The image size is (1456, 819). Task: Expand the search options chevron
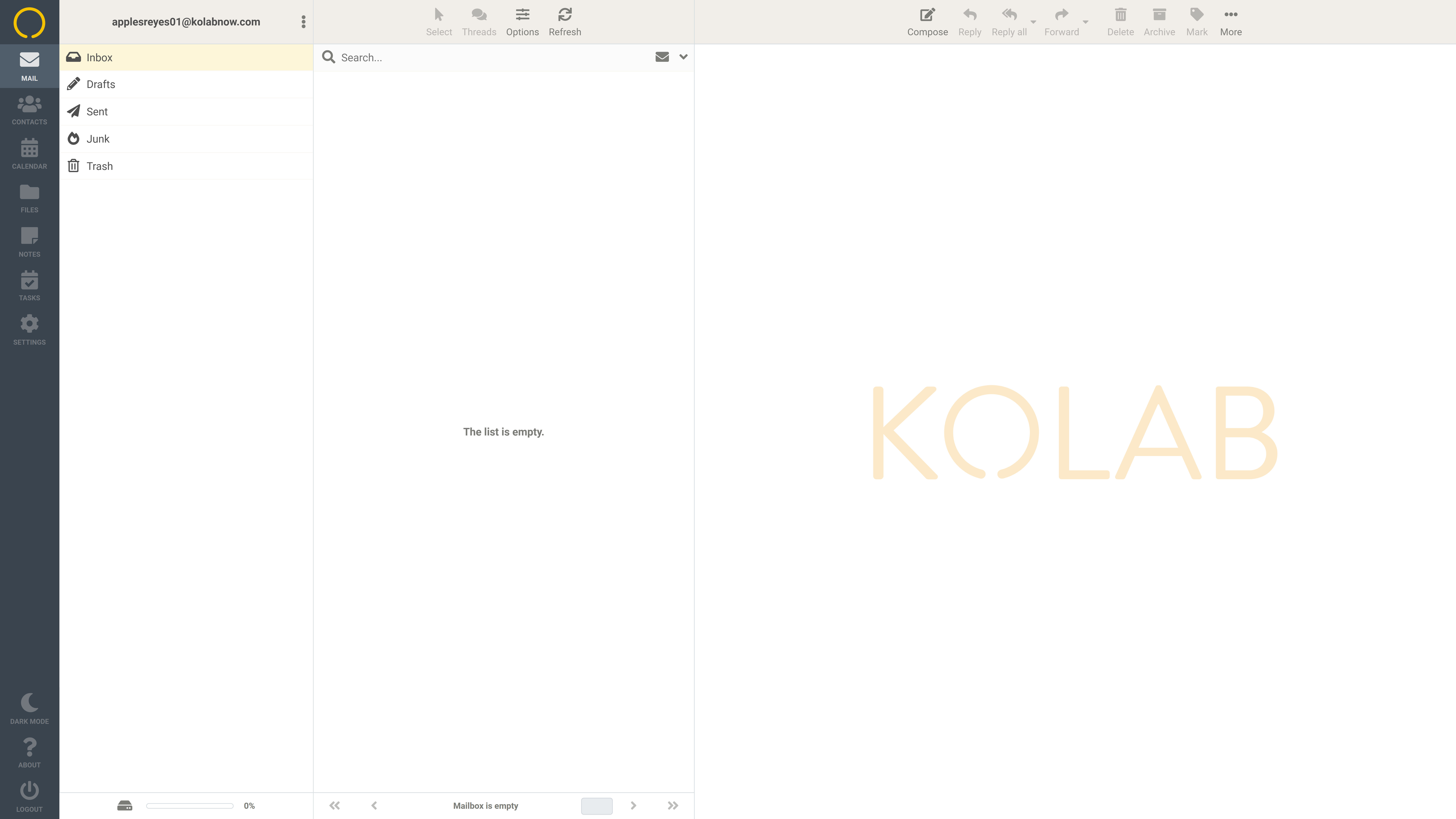683,57
